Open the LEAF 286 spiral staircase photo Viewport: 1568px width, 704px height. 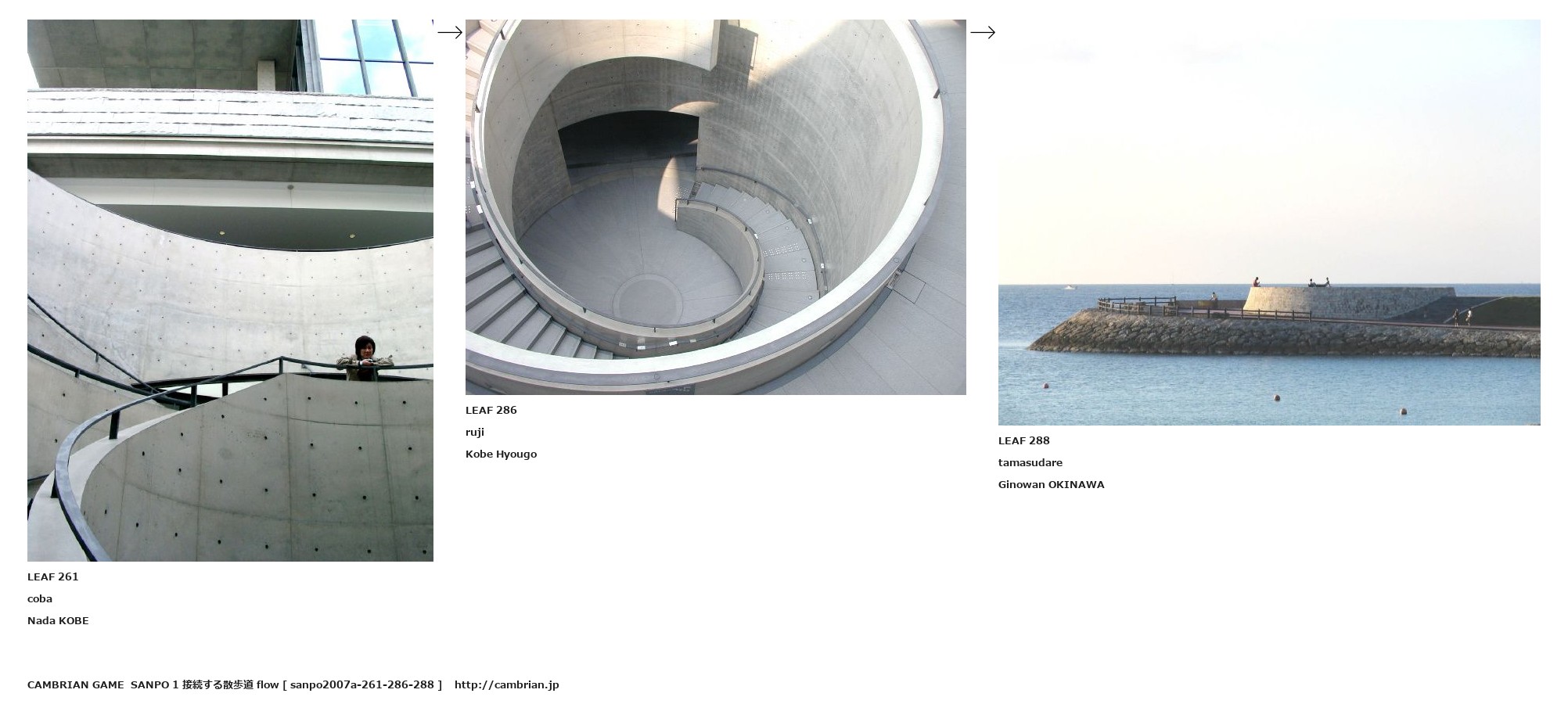coord(715,207)
